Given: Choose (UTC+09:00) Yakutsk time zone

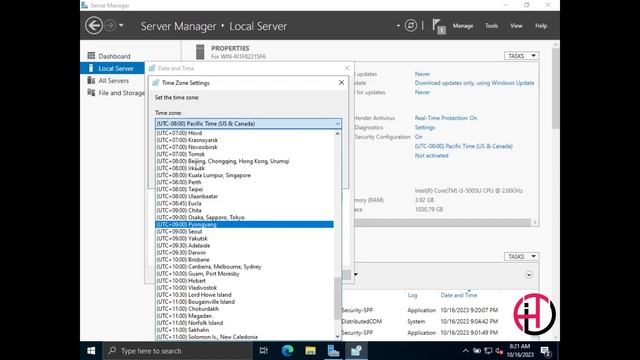Looking at the screenshot, I should pyautogui.click(x=245, y=238).
